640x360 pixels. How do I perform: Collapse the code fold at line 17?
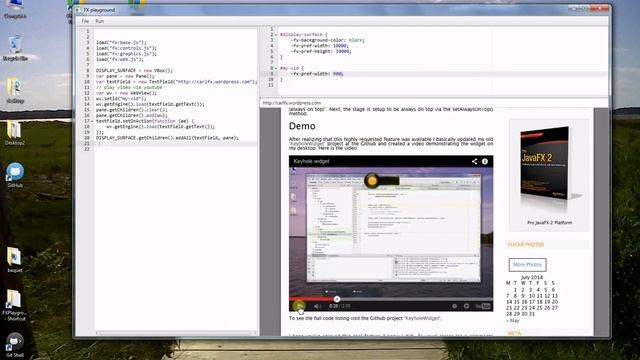click(92, 121)
